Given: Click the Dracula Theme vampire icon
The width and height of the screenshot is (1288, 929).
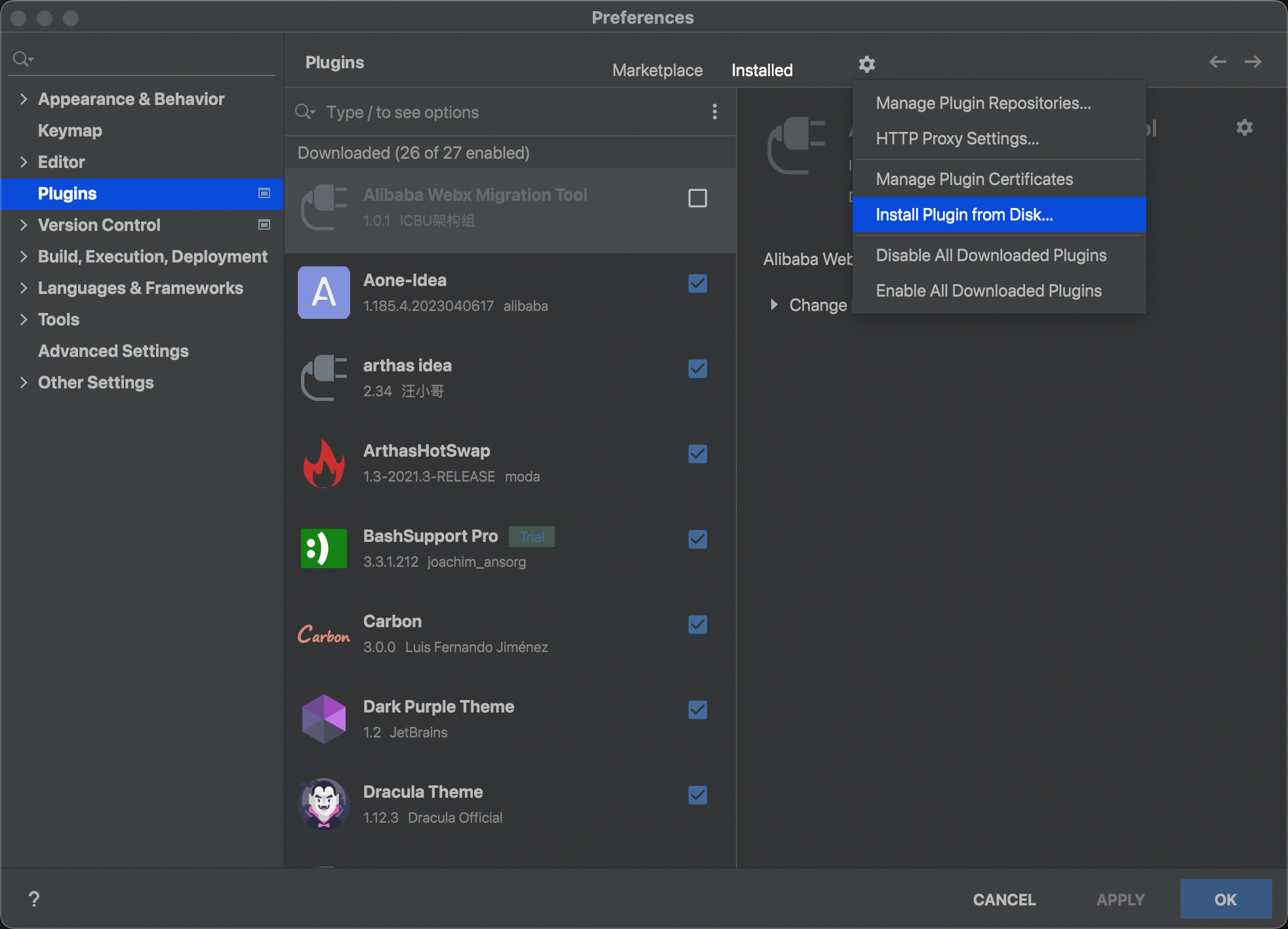Looking at the screenshot, I should click(x=324, y=804).
